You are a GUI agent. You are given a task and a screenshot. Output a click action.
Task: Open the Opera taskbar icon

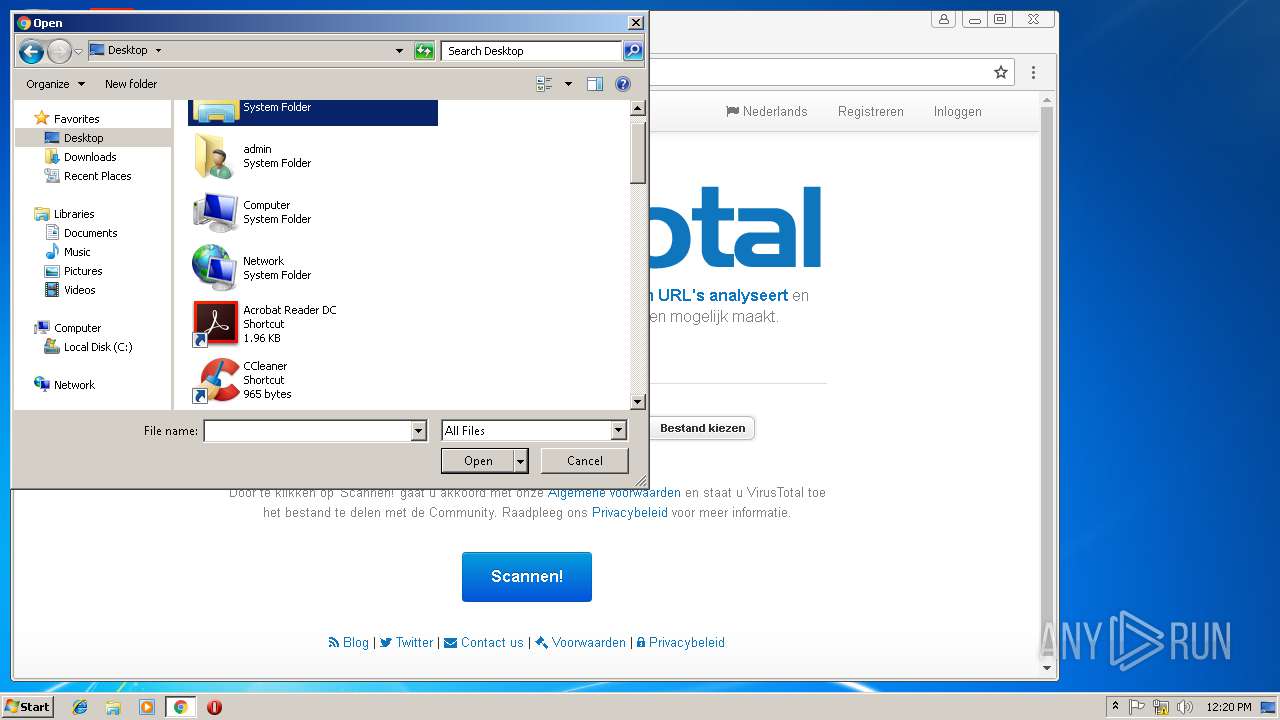point(214,707)
